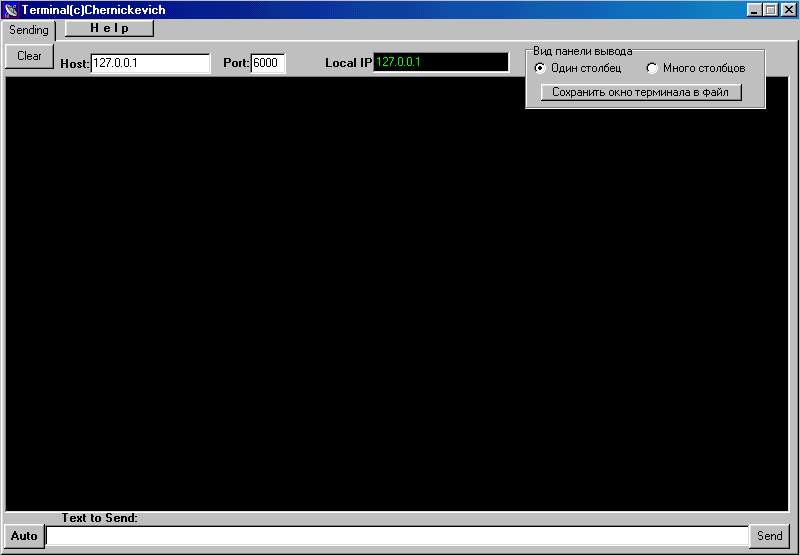This screenshot has width=800, height=555.
Task: Click the green Local IP display field
Action: point(440,62)
